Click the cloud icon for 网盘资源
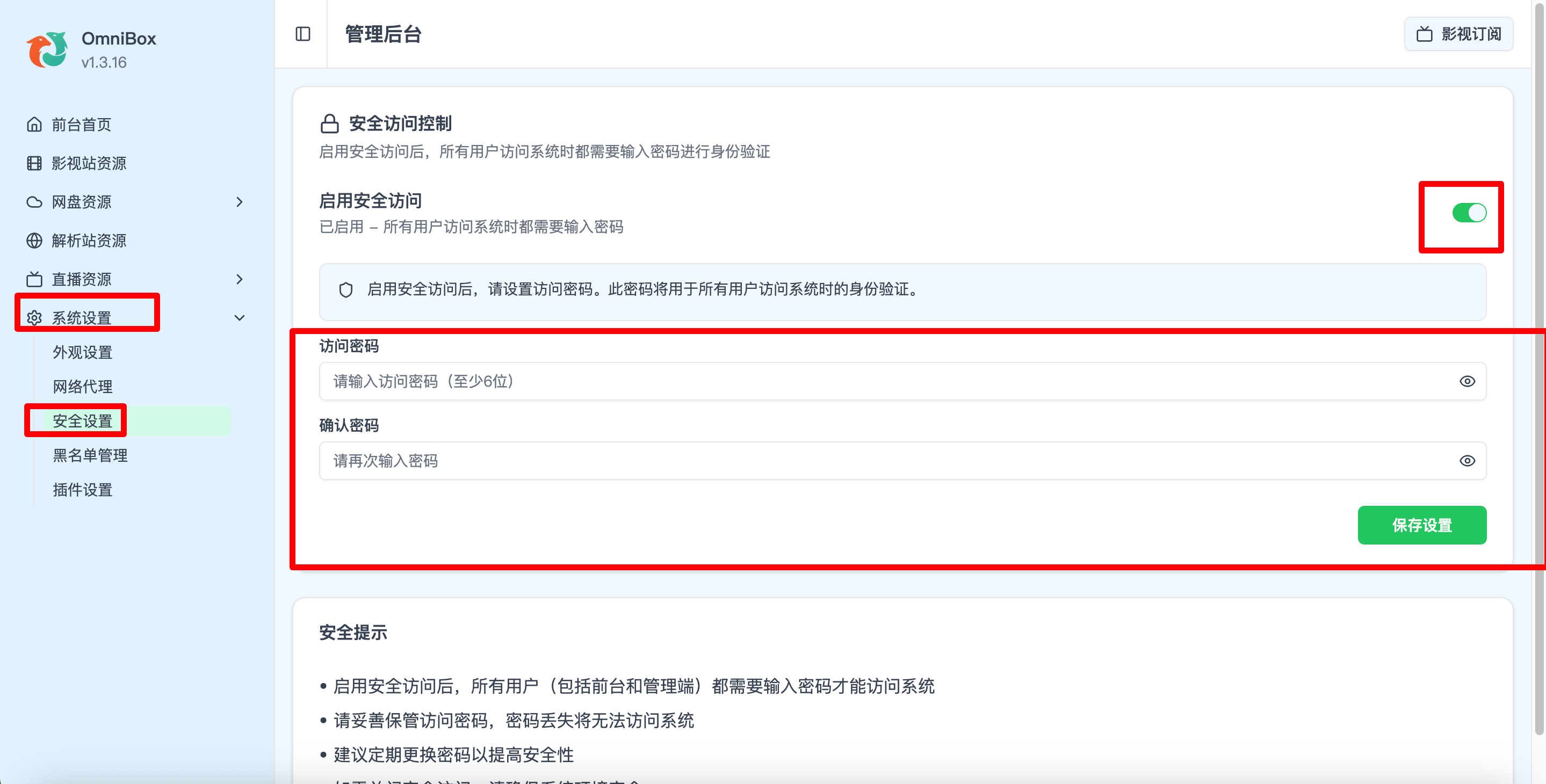 point(34,202)
